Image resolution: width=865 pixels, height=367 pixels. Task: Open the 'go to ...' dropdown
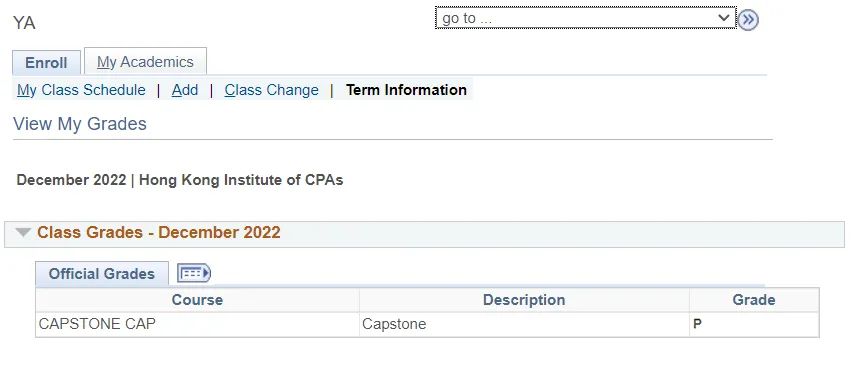(586, 18)
